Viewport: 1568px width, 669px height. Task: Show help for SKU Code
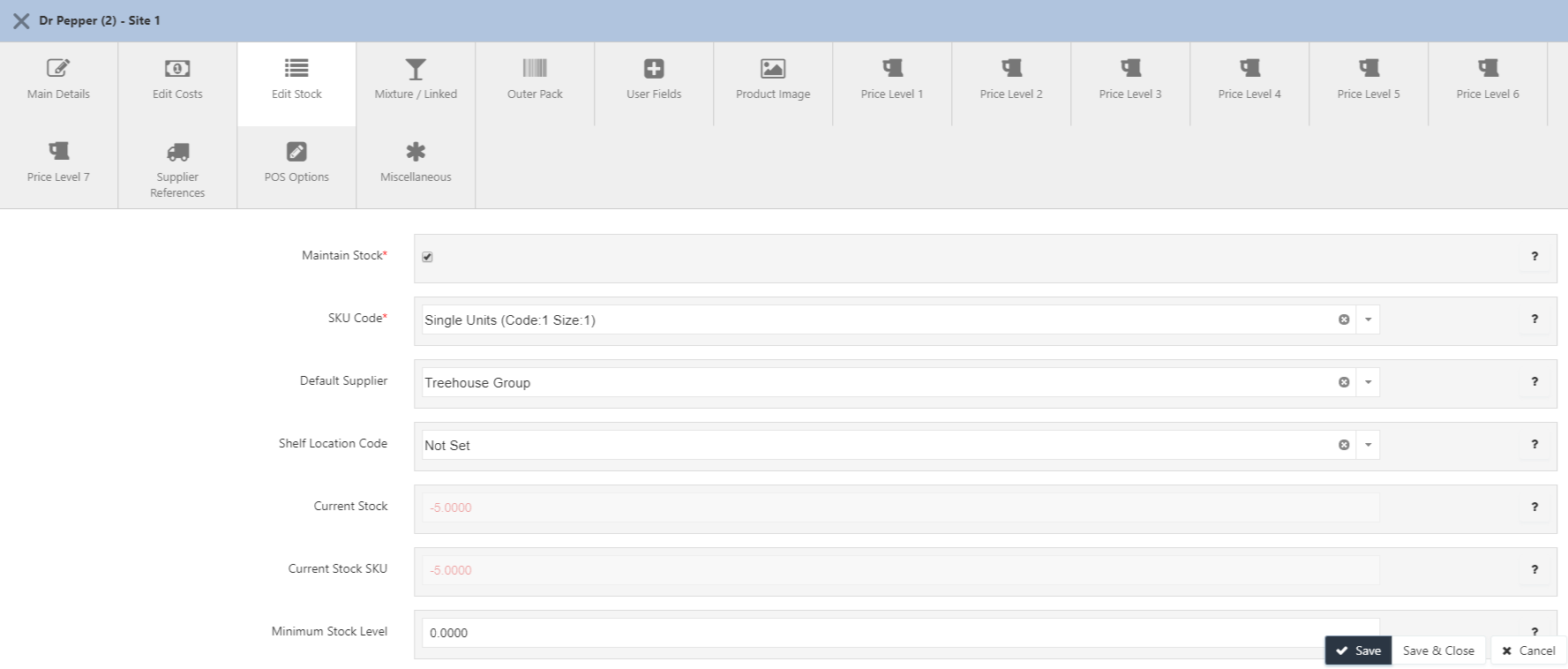(1534, 319)
